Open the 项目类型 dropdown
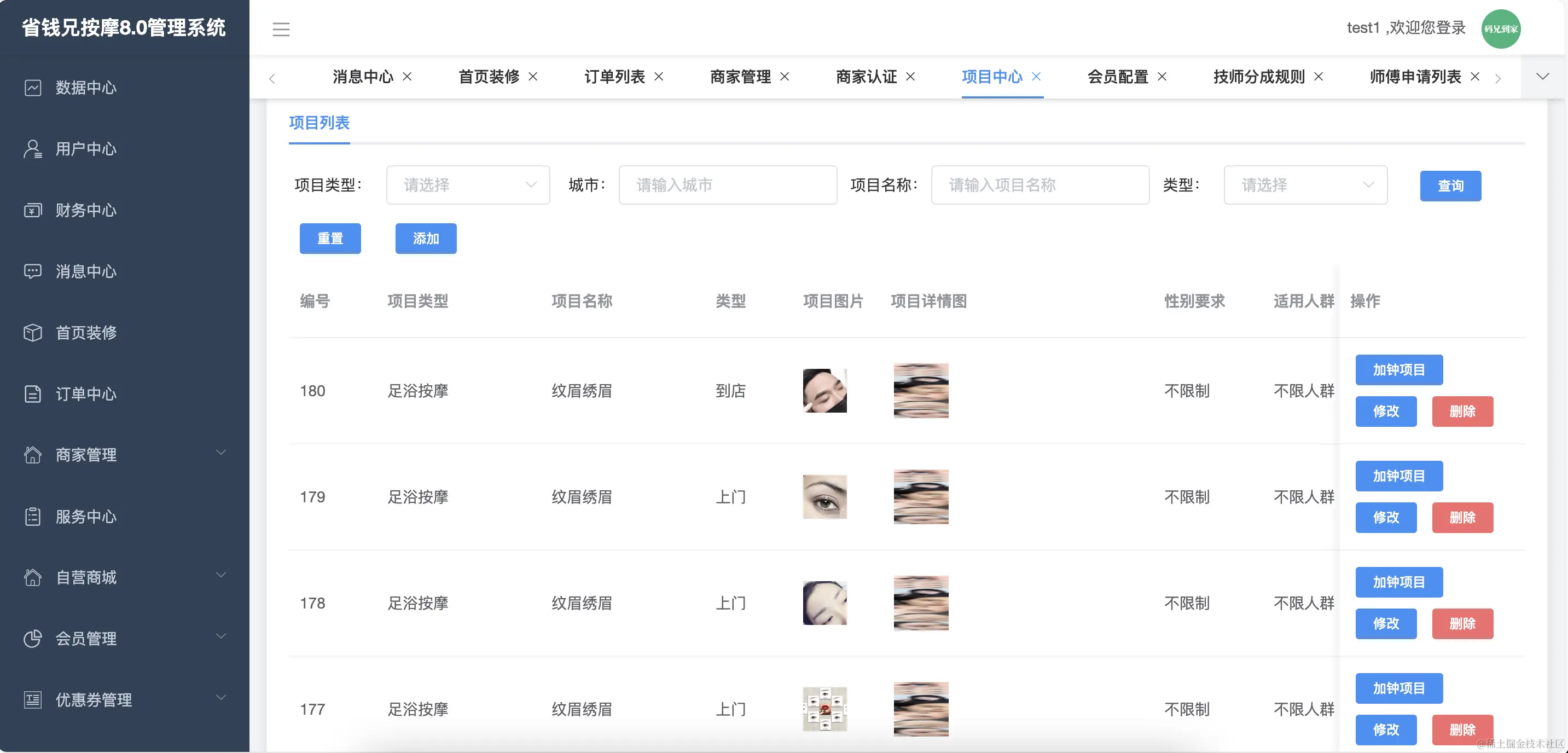Screen dimensions: 1568x753 (468, 185)
